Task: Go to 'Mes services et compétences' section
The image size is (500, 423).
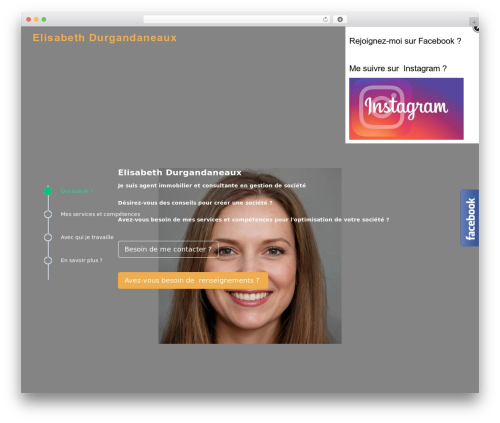Action: pyautogui.click(x=100, y=214)
